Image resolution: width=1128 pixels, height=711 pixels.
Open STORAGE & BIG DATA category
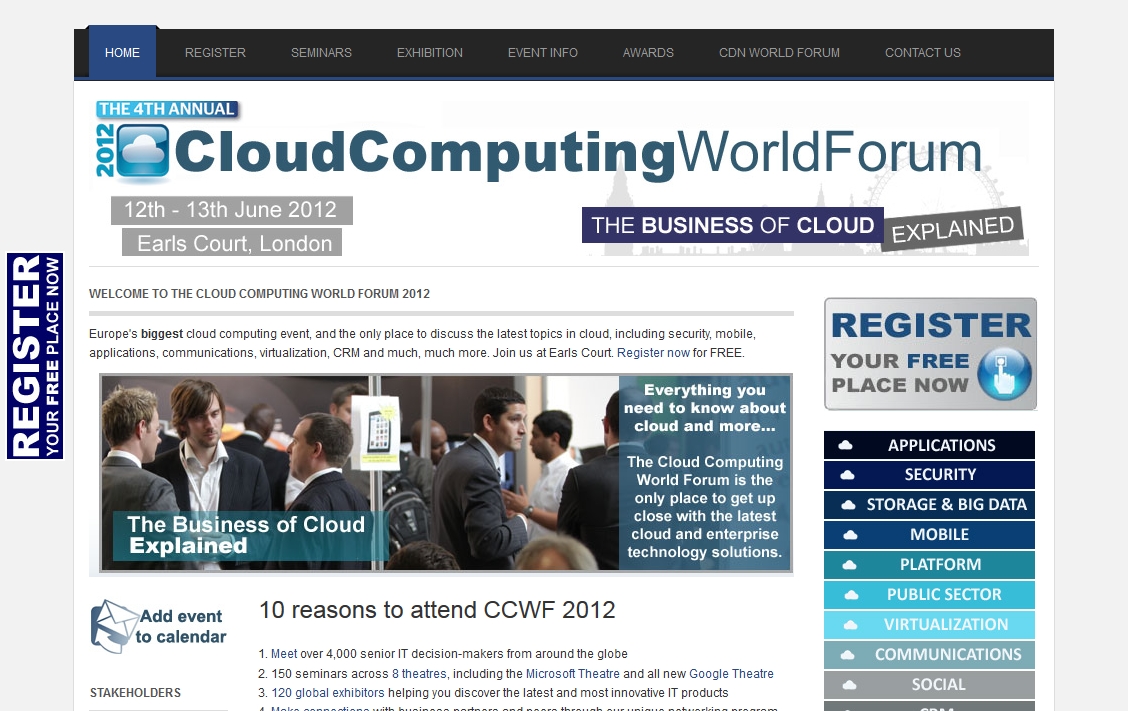(929, 504)
